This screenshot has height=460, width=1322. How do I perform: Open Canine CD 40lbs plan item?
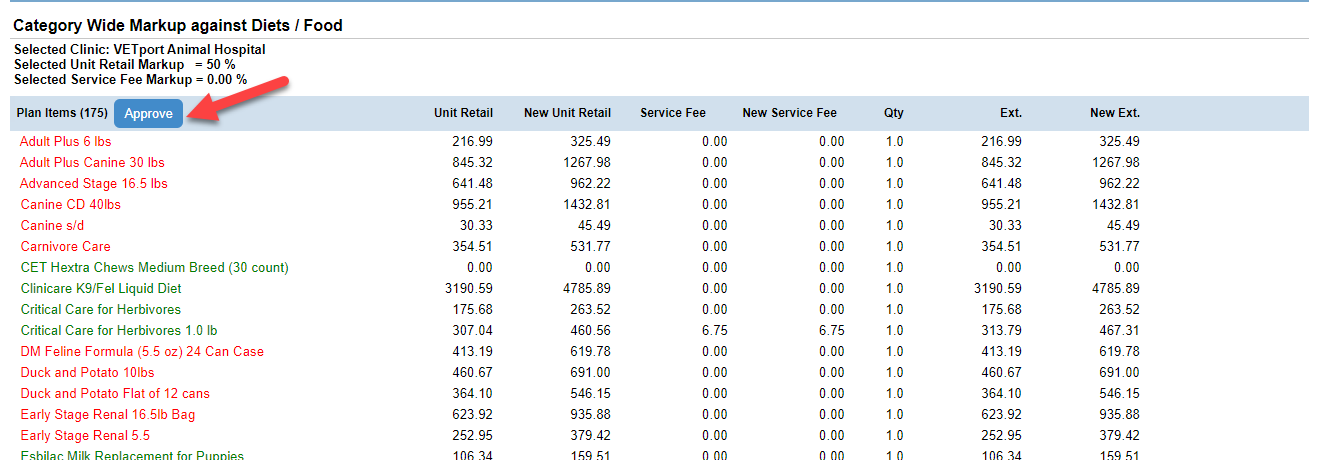click(70, 205)
